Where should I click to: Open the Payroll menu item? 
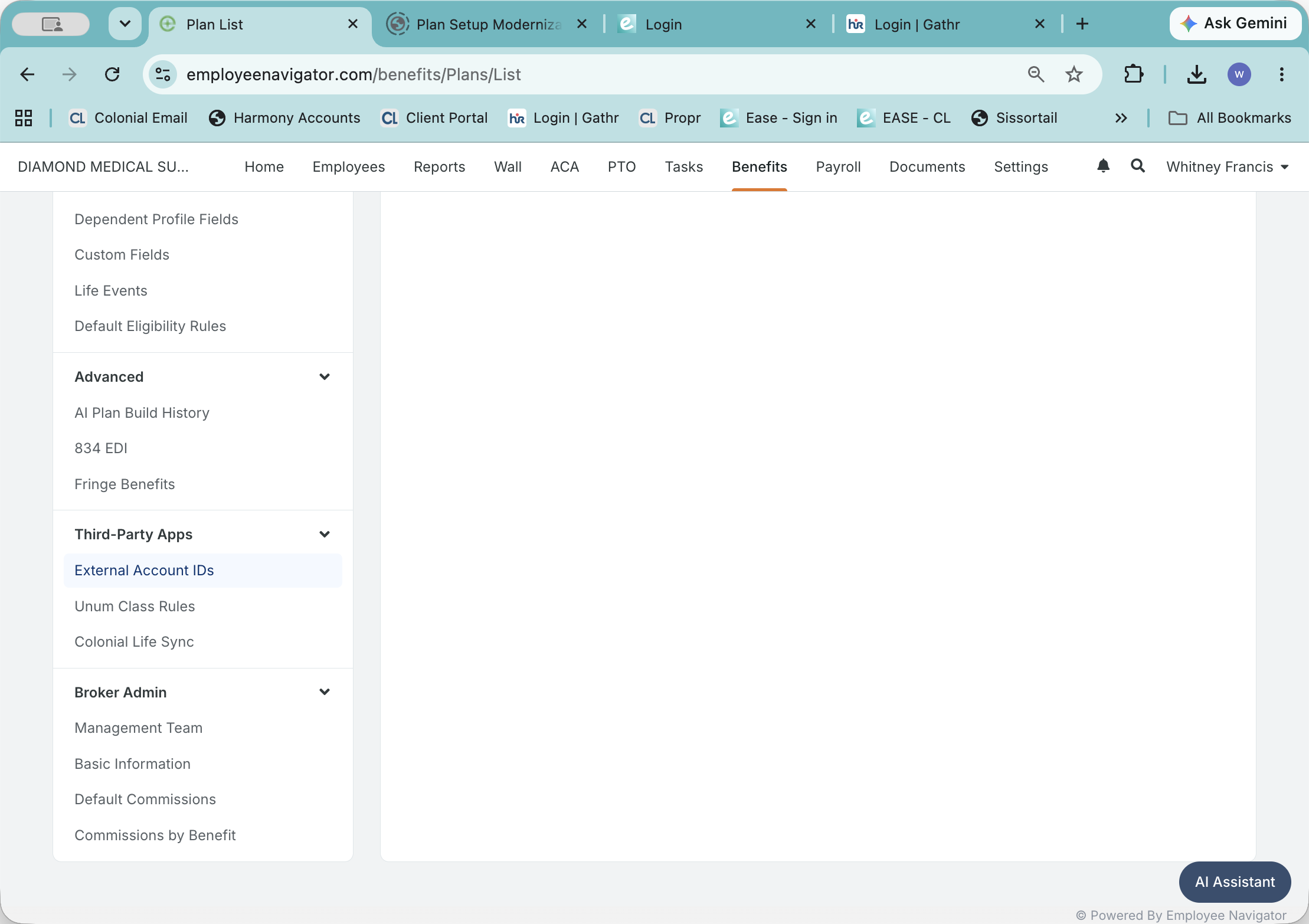838,167
